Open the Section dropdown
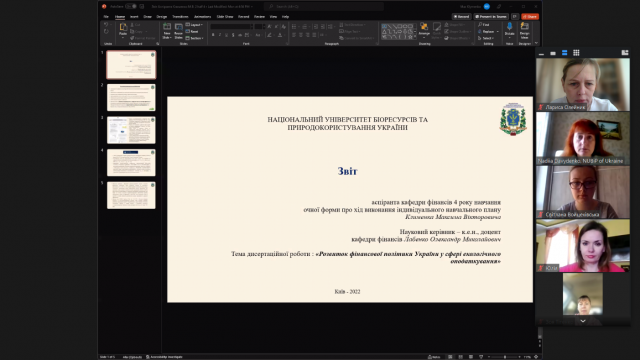The image size is (640, 360). [195, 38]
